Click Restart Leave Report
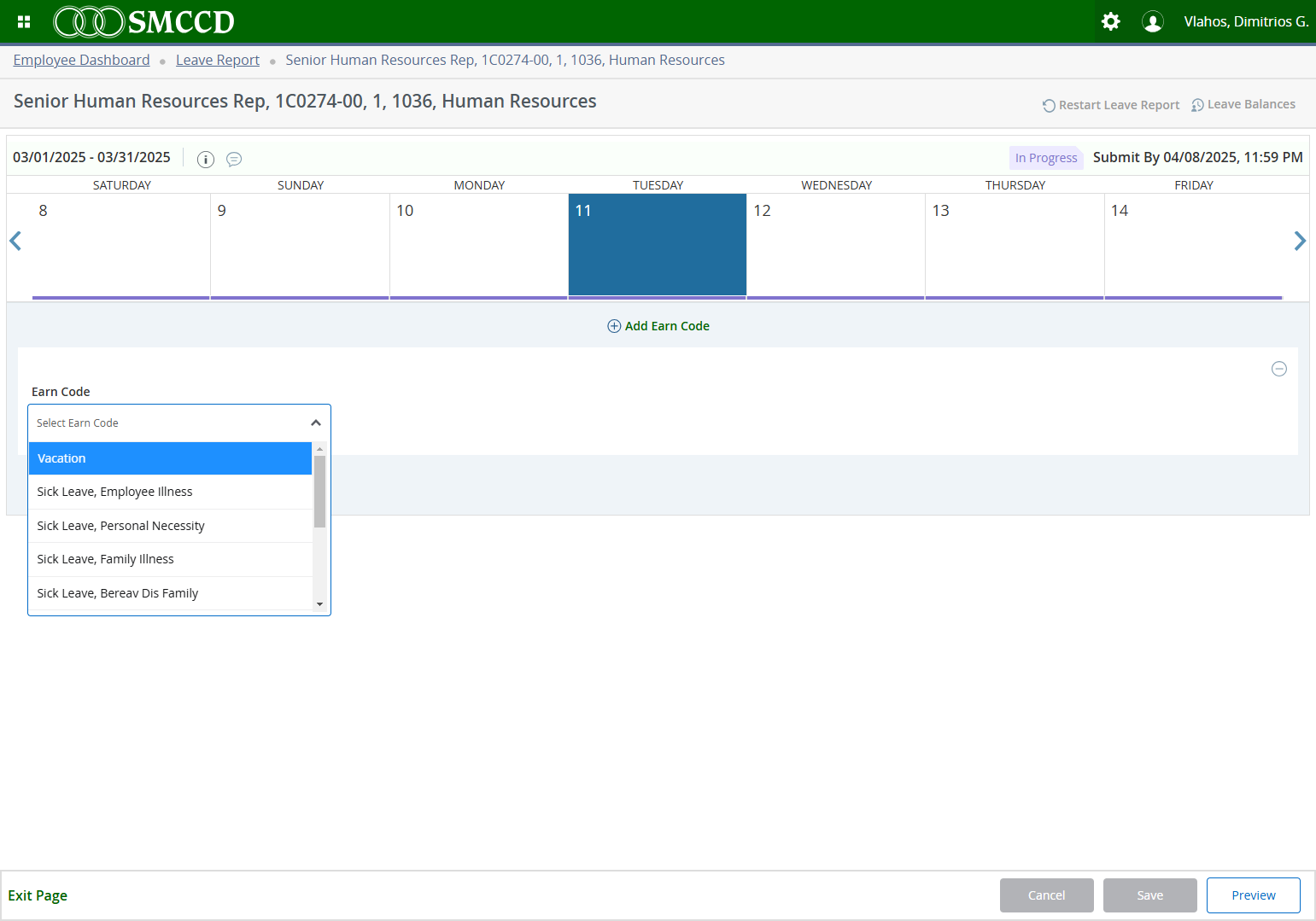This screenshot has width=1316, height=921. 1111,105
